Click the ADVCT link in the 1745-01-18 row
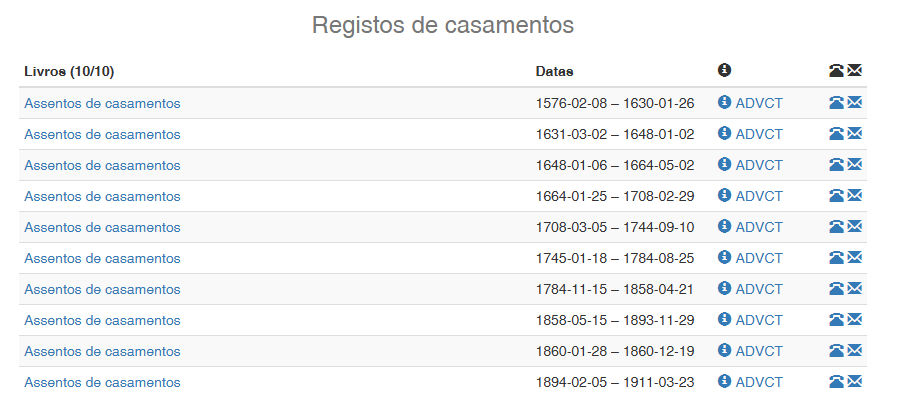This screenshot has height=411, width=923. [x=759, y=258]
